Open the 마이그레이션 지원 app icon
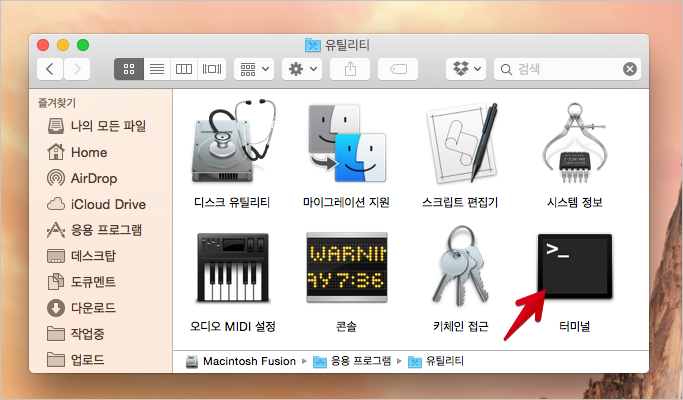The width and height of the screenshot is (683, 400). point(347,142)
